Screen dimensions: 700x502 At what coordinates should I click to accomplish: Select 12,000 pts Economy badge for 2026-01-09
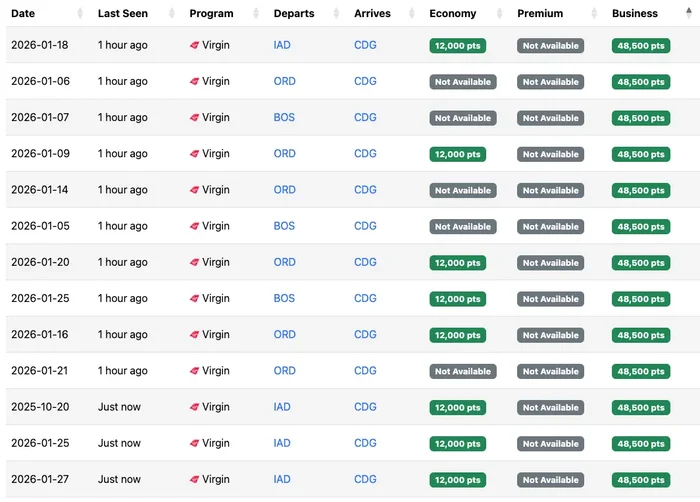click(458, 155)
